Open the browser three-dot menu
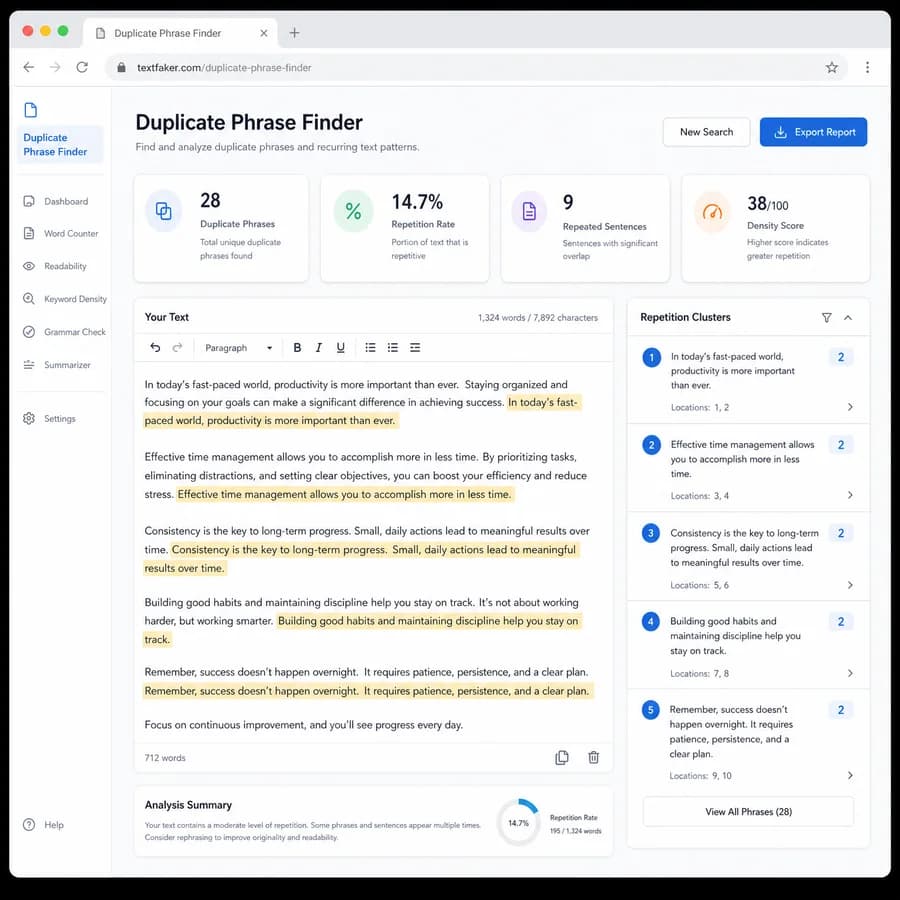Viewport: 900px width, 900px height. point(867,67)
